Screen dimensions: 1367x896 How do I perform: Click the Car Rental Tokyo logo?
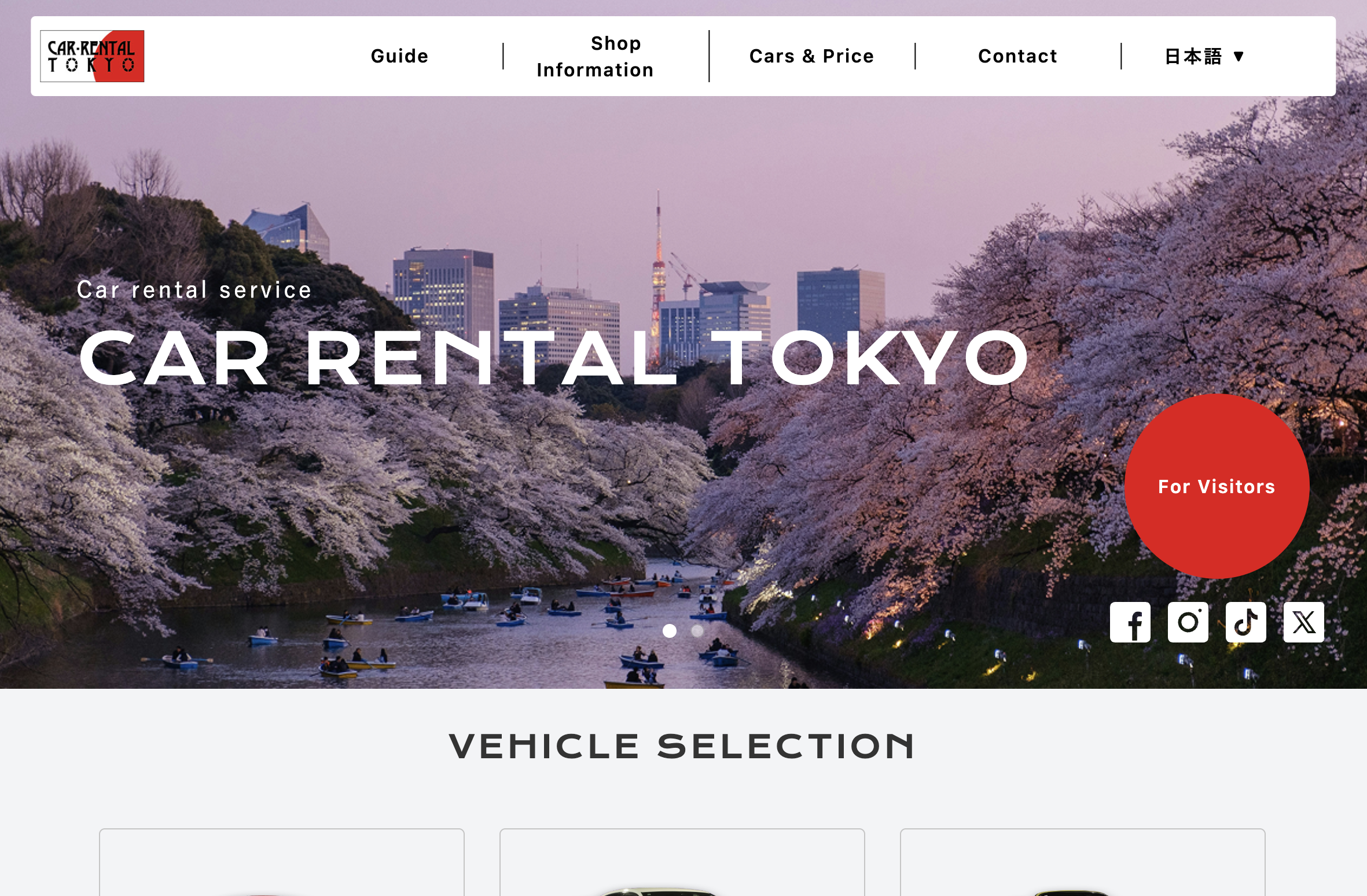click(92, 56)
